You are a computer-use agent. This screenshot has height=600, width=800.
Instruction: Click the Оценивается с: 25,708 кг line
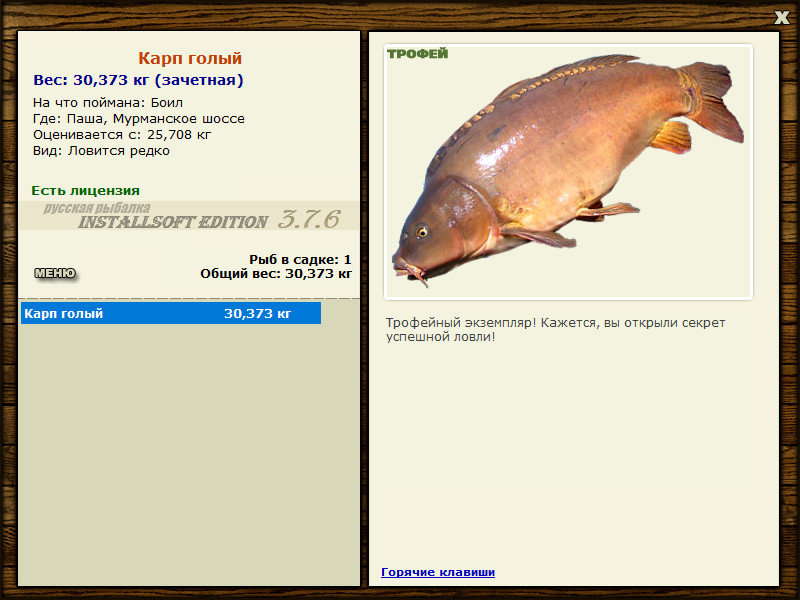(x=122, y=135)
